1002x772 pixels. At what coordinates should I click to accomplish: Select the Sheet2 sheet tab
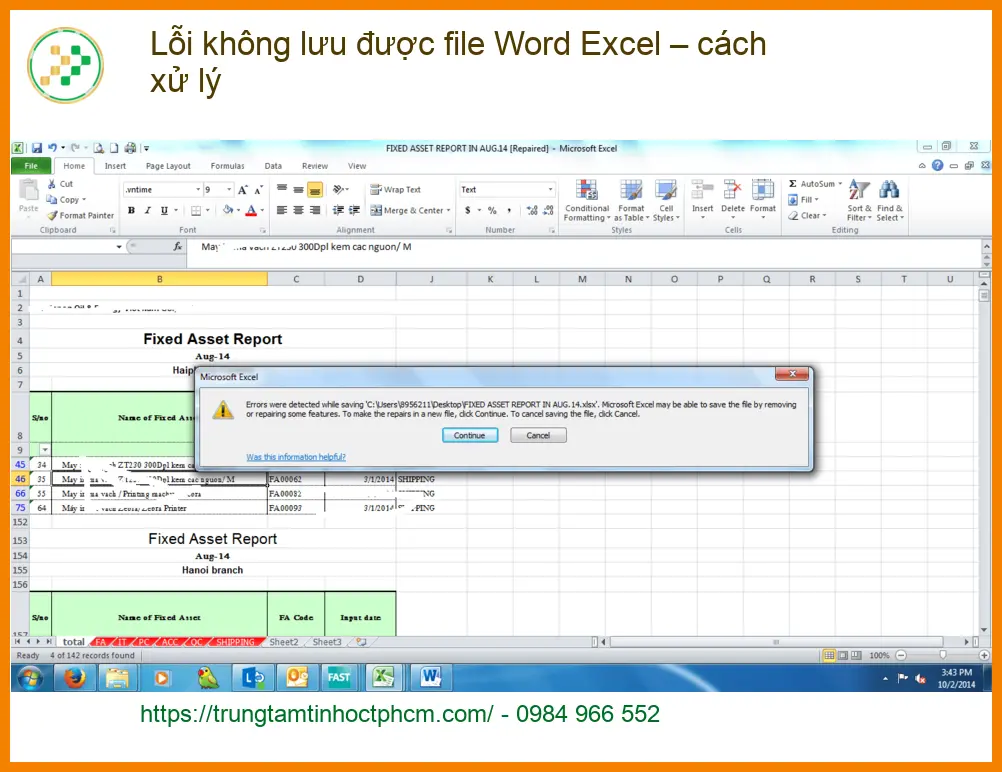284,642
